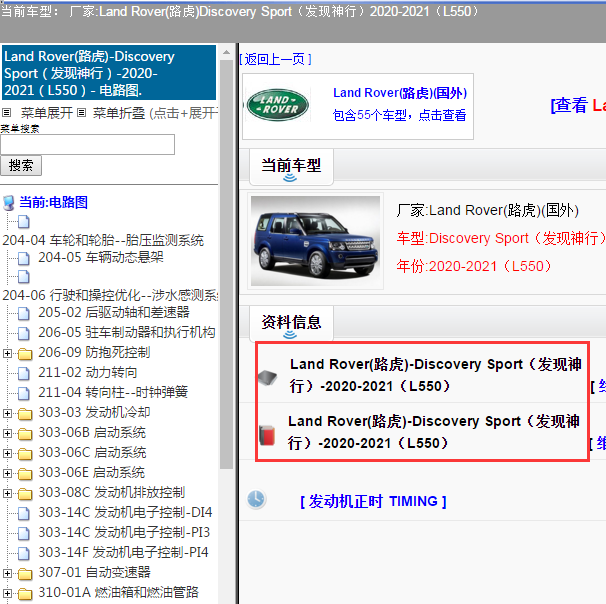Click folder icon for 310-01A 燃油箱和燃油管路
Viewport: 606px width, 604px height.
click(25, 594)
